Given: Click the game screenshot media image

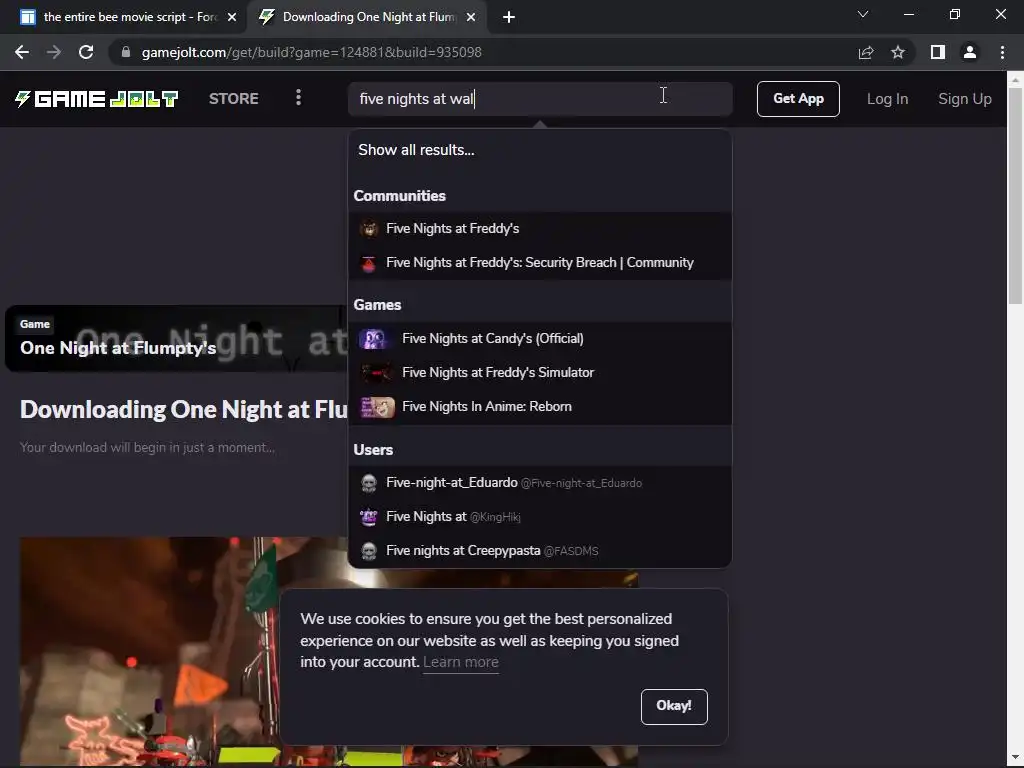Looking at the screenshot, I should (150, 651).
